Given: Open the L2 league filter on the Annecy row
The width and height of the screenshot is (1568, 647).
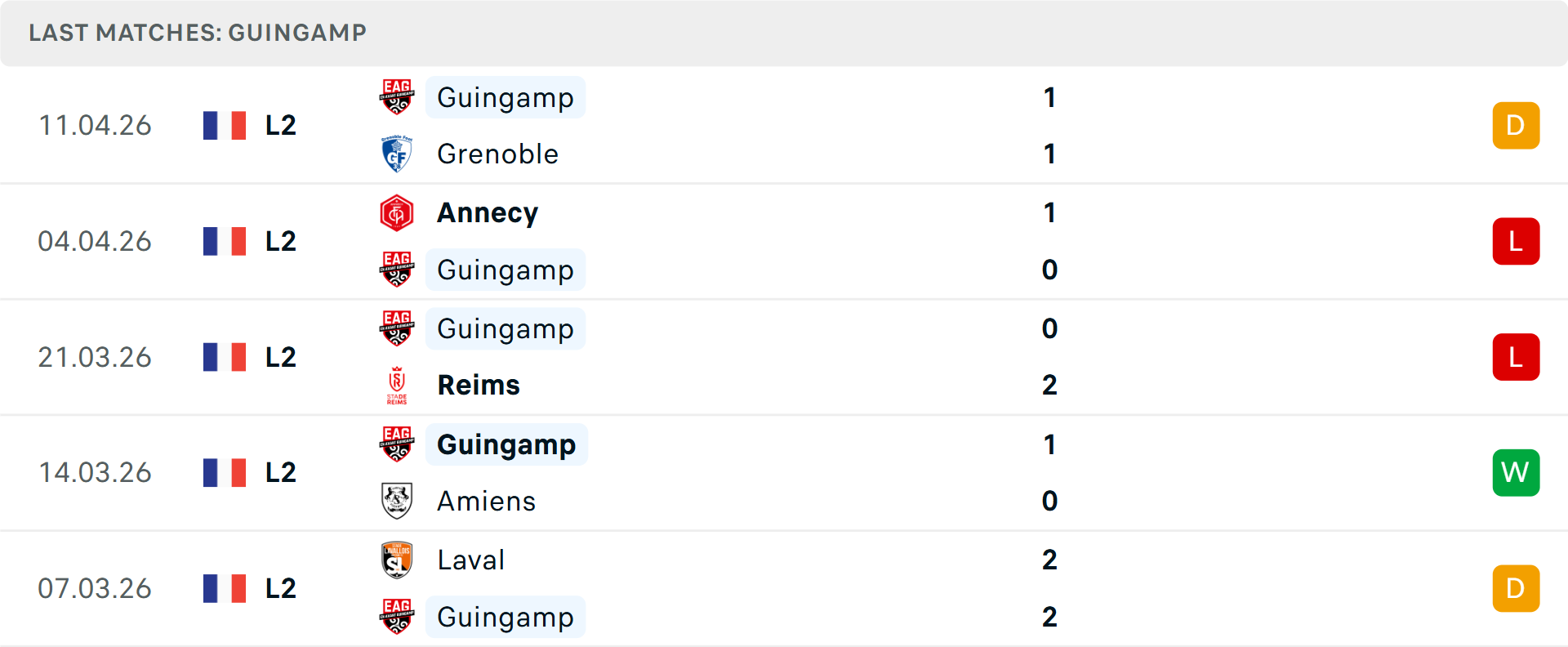Looking at the screenshot, I should [x=279, y=241].
